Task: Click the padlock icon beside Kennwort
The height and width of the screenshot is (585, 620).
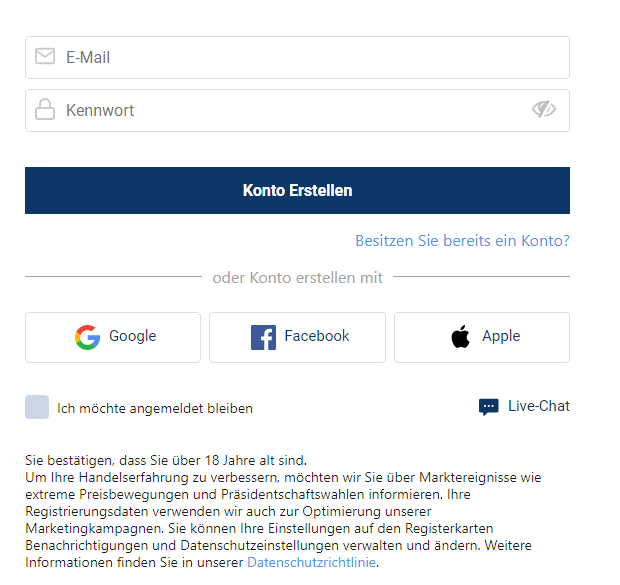Action: pos(45,110)
